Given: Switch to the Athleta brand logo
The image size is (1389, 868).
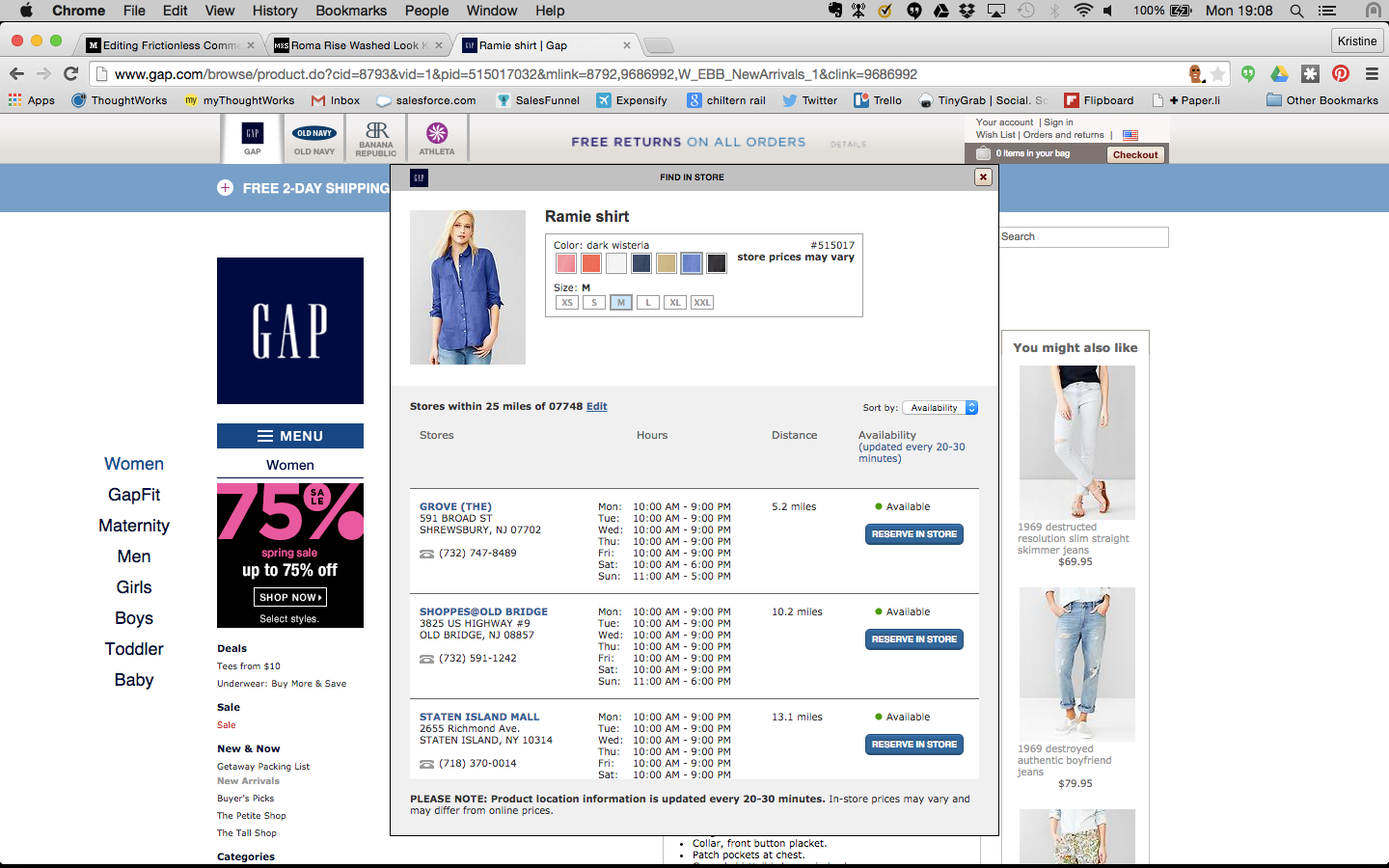Looking at the screenshot, I should pyautogui.click(x=437, y=139).
